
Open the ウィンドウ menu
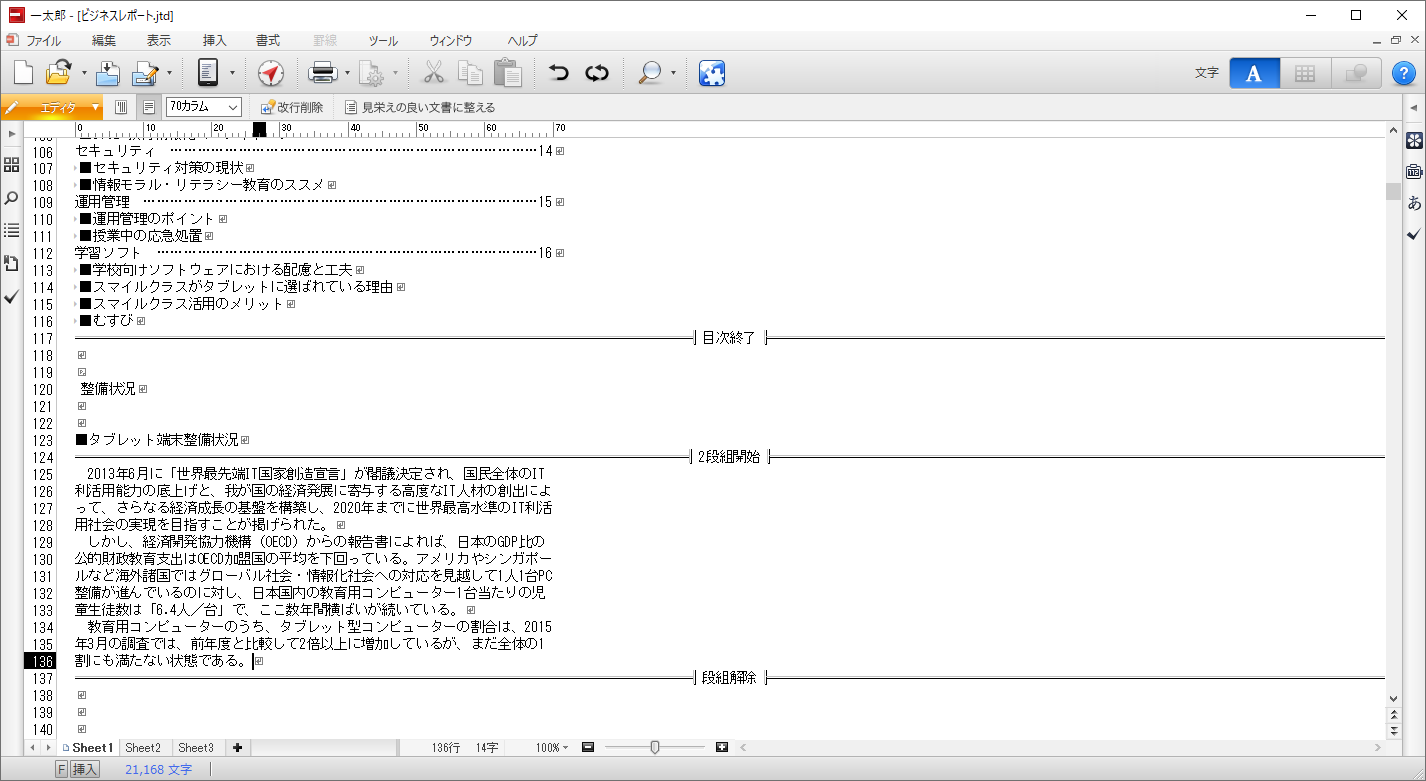pos(451,41)
